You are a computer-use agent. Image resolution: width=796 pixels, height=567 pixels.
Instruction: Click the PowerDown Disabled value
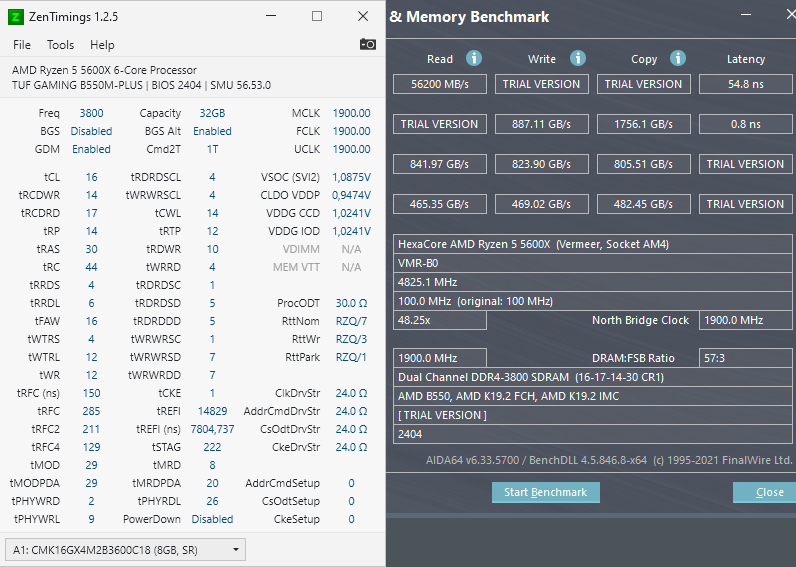point(212,519)
